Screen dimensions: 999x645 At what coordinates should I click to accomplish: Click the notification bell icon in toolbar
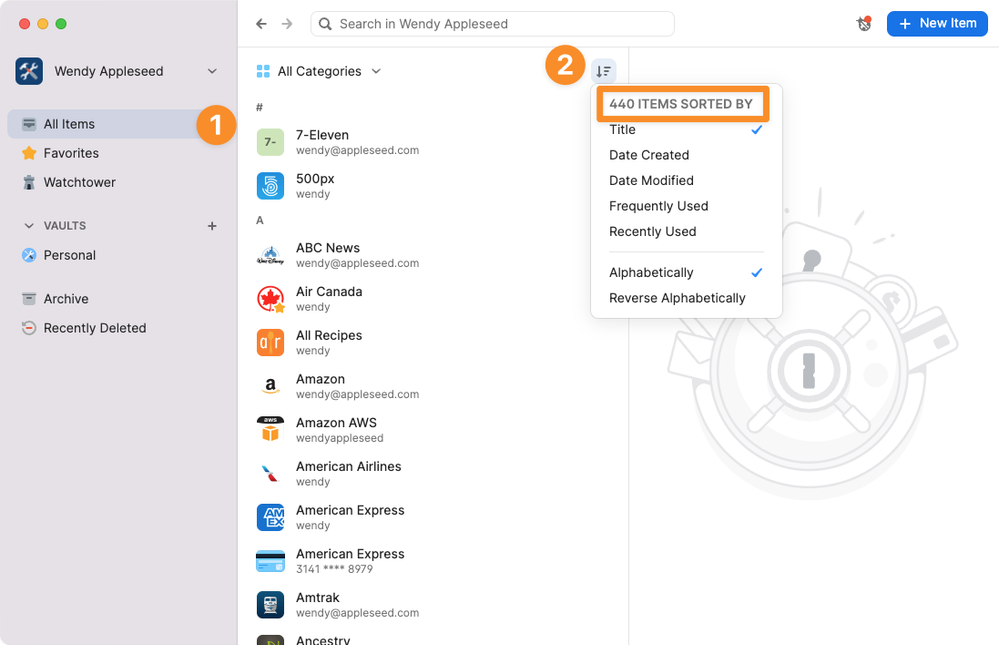[x=864, y=24]
